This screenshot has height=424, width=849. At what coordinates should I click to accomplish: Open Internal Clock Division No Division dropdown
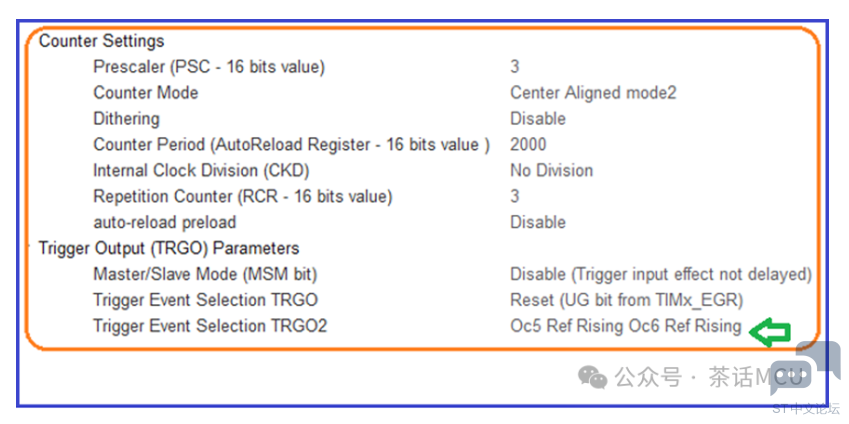tap(551, 171)
